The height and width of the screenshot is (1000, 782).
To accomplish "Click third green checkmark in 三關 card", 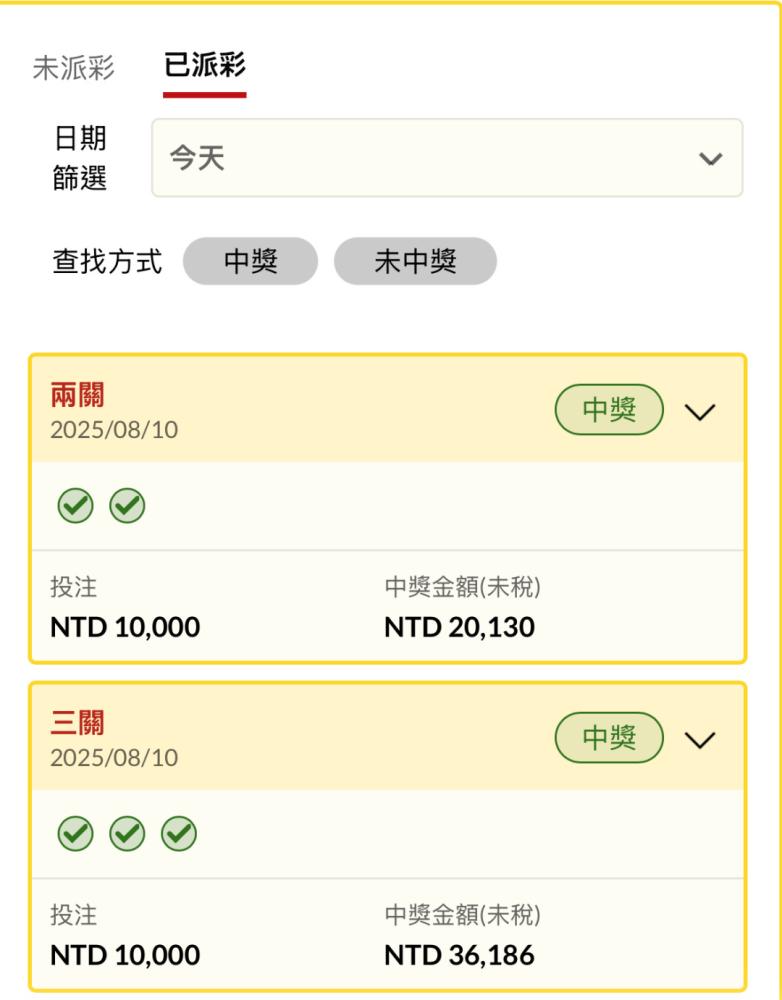I will [179, 834].
